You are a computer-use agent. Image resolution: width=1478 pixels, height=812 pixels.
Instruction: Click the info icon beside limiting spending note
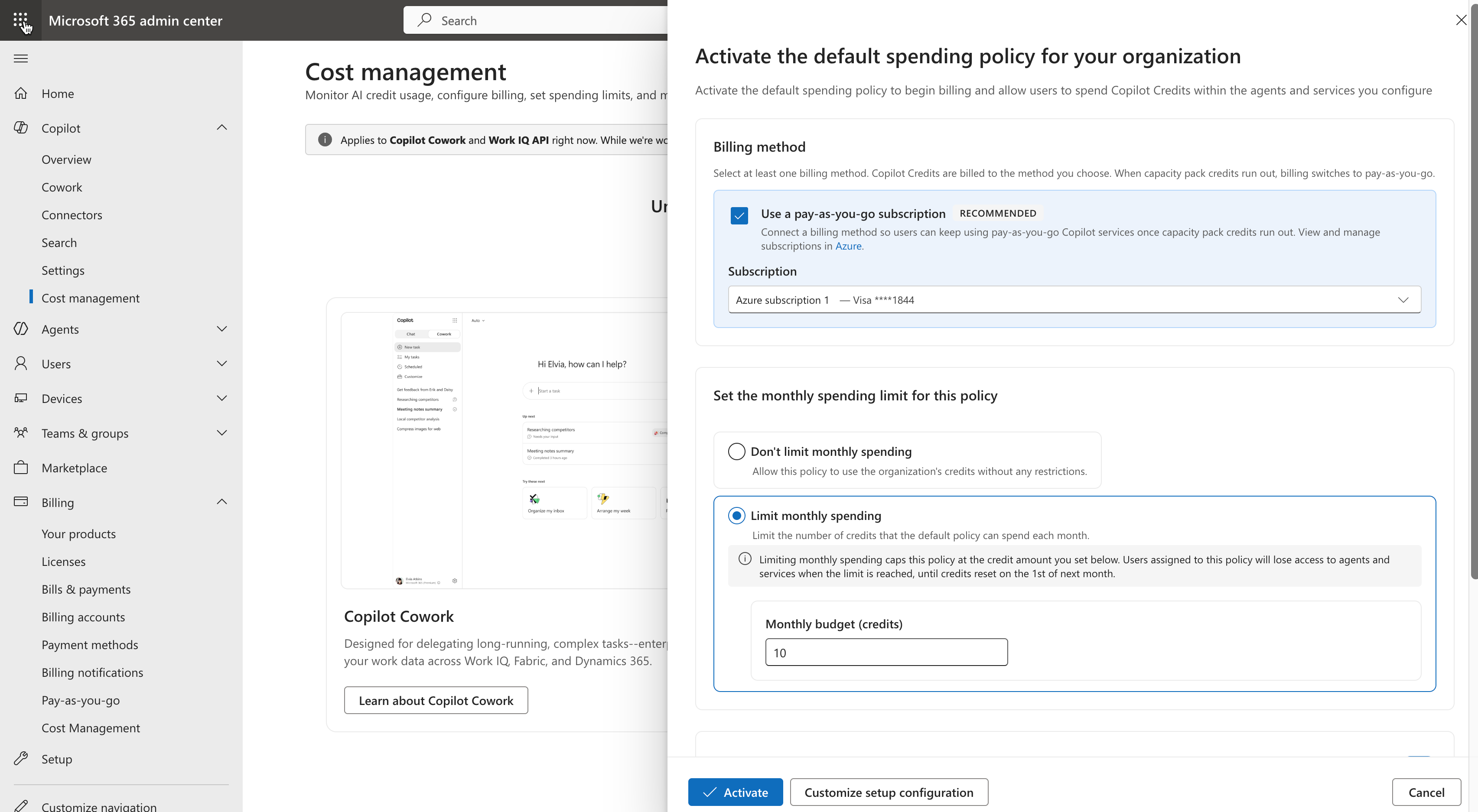[x=745, y=559]
